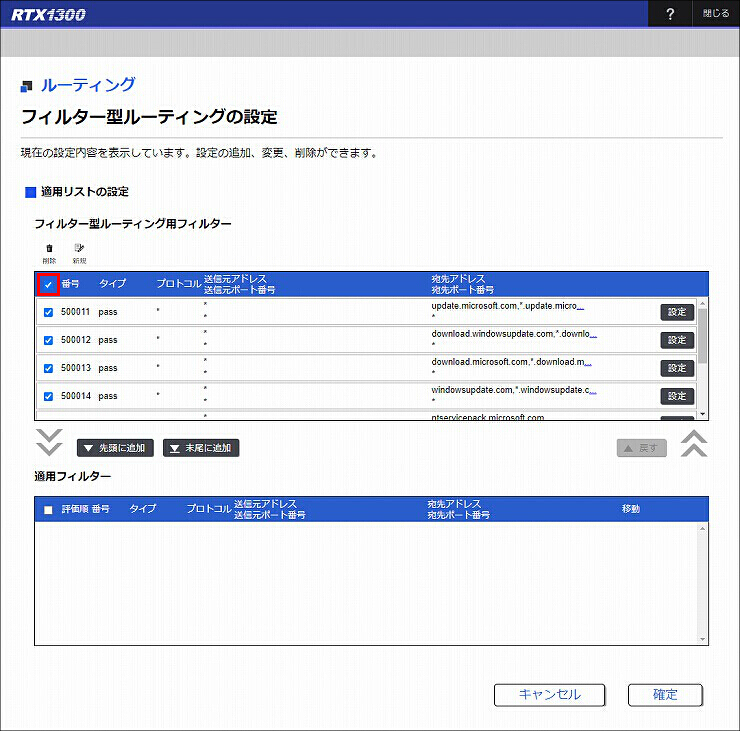
Task: Click 設定 button for filter 500011
Action: [677, 312]
